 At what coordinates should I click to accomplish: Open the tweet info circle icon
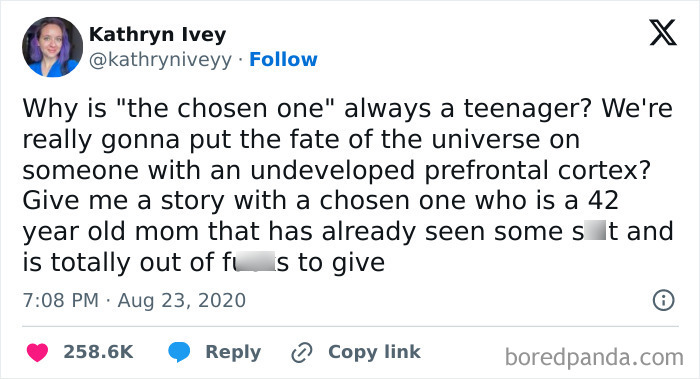tap(663, 300)
